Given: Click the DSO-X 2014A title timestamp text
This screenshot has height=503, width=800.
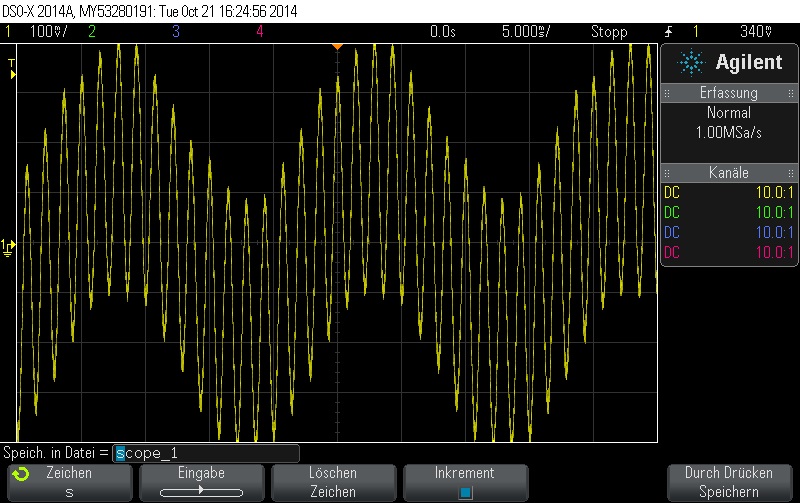Looking at the screenshot, I should (149, 11).
